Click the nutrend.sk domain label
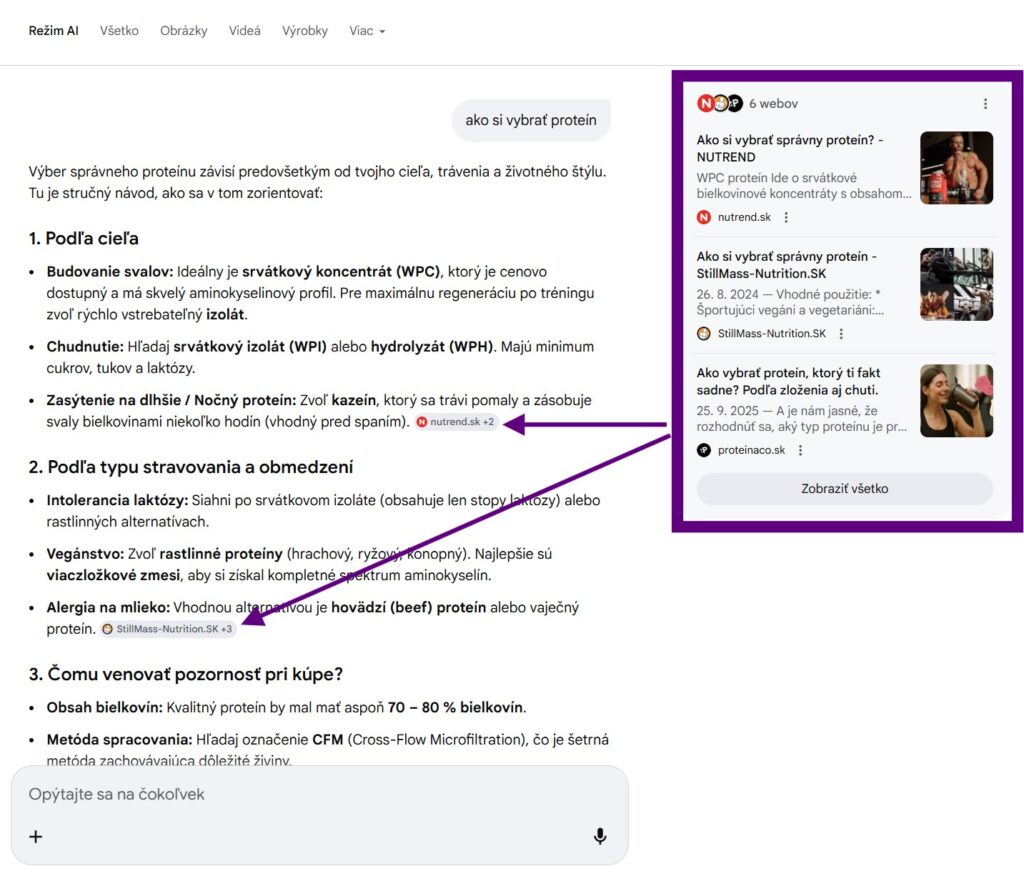Viewport: 1024px width, 876px height. [x=744, y=218]
